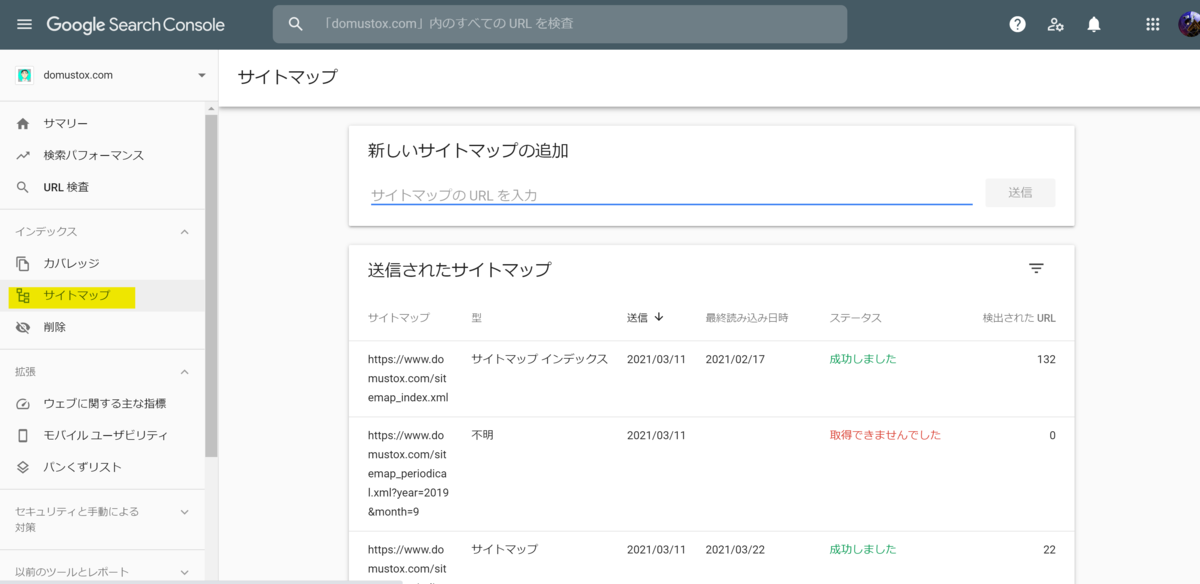Click the home icon beside サマリー
The height and width of the screenshot is (584, 1200).
pos(23,123)
